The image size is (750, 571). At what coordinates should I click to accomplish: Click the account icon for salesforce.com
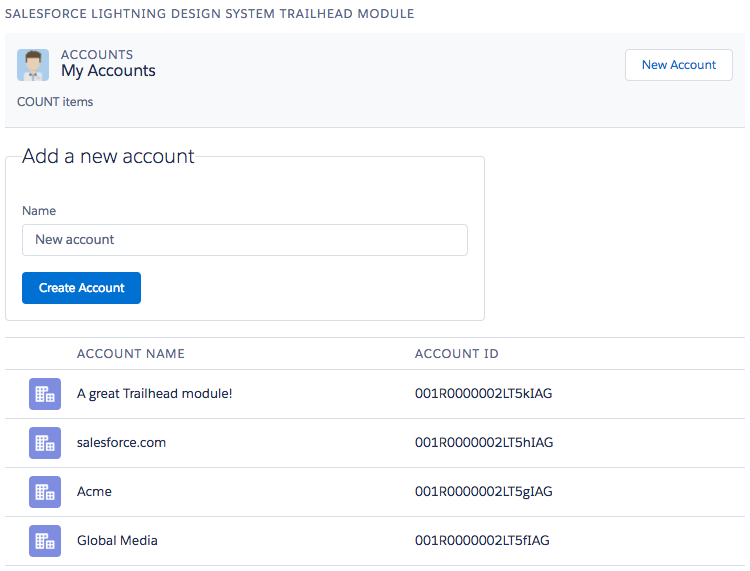(x=45, y=443)
